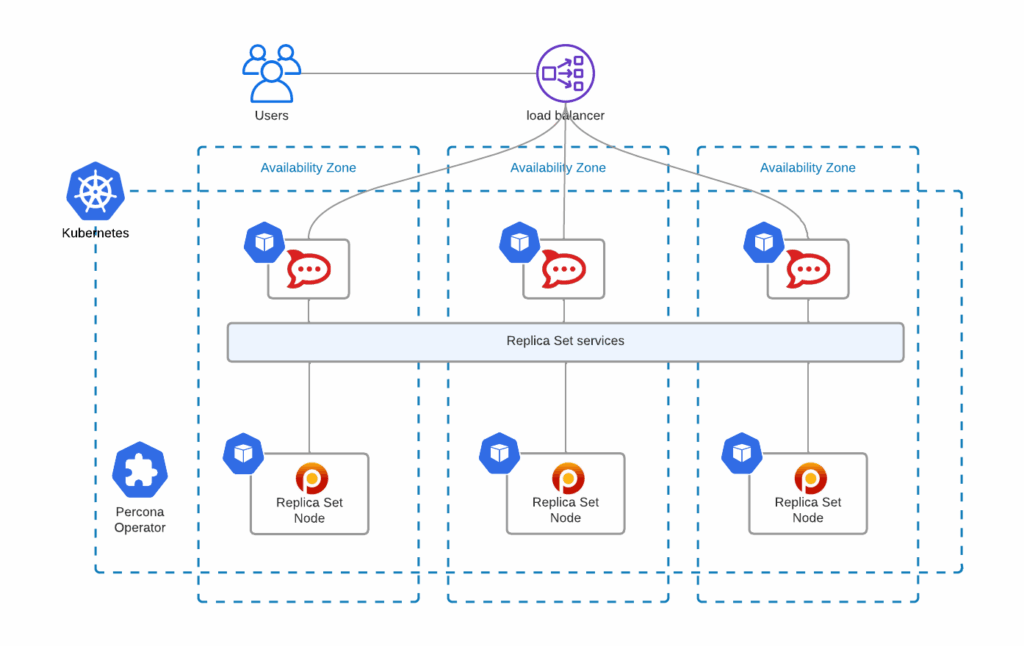Click the "Percona Operator" text label
Screen dimensions: 1024x646
coord(140,520)
